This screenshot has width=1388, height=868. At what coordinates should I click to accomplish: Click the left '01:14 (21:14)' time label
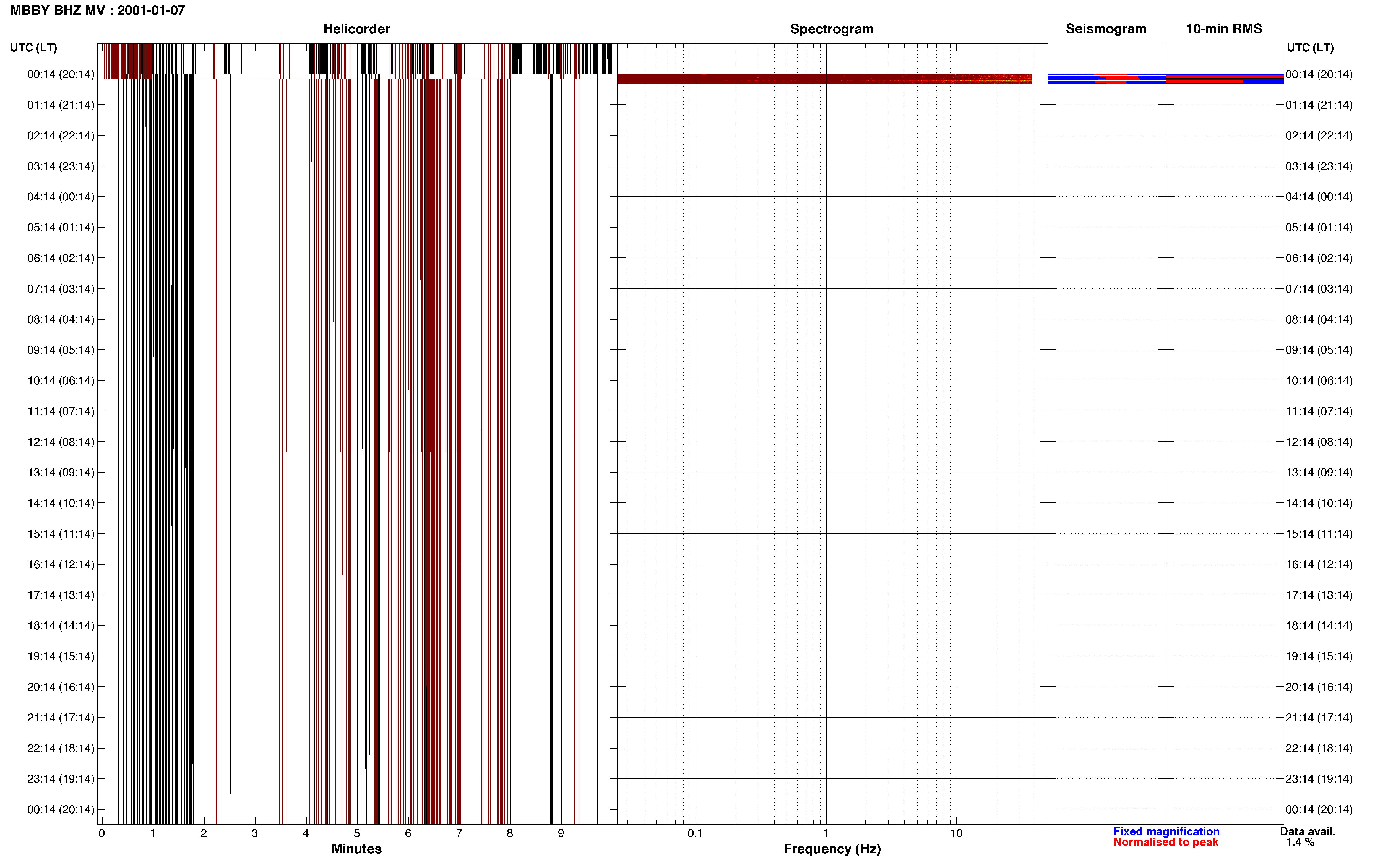[61, 105]
